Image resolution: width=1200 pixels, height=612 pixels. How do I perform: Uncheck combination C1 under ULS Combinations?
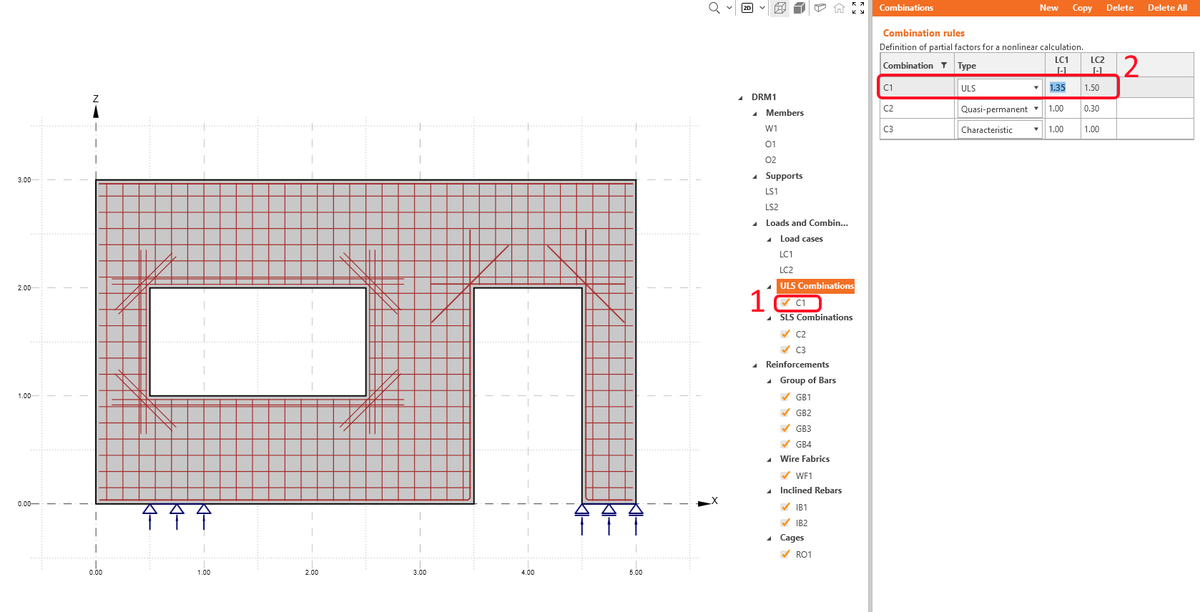click(786, 302)
